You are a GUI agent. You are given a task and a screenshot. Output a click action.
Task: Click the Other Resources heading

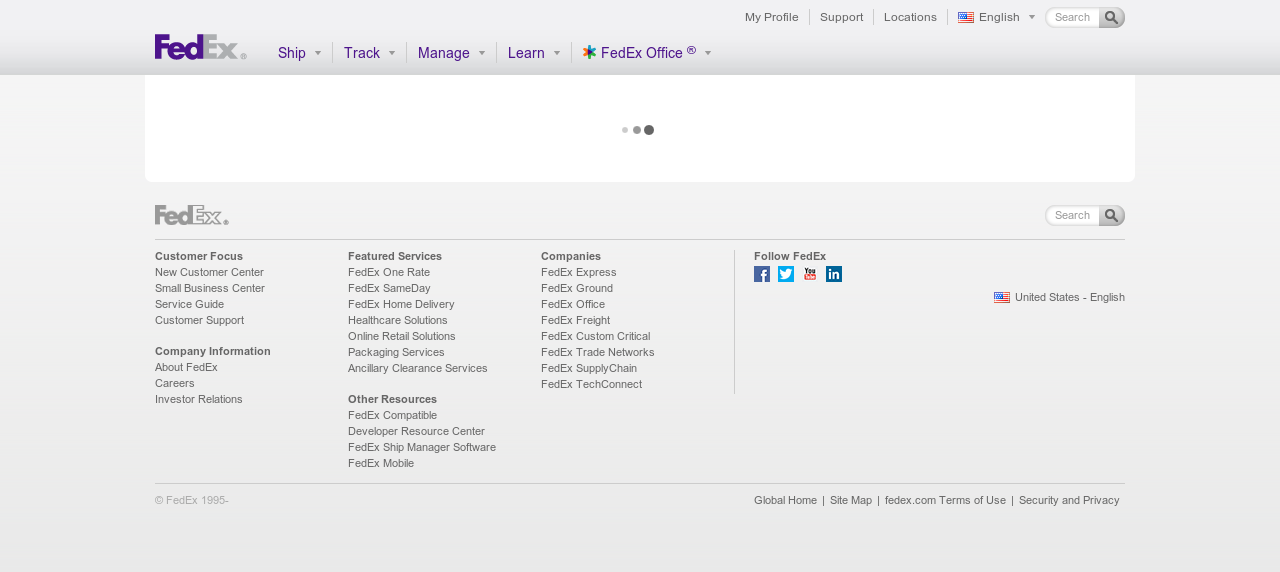393,399
